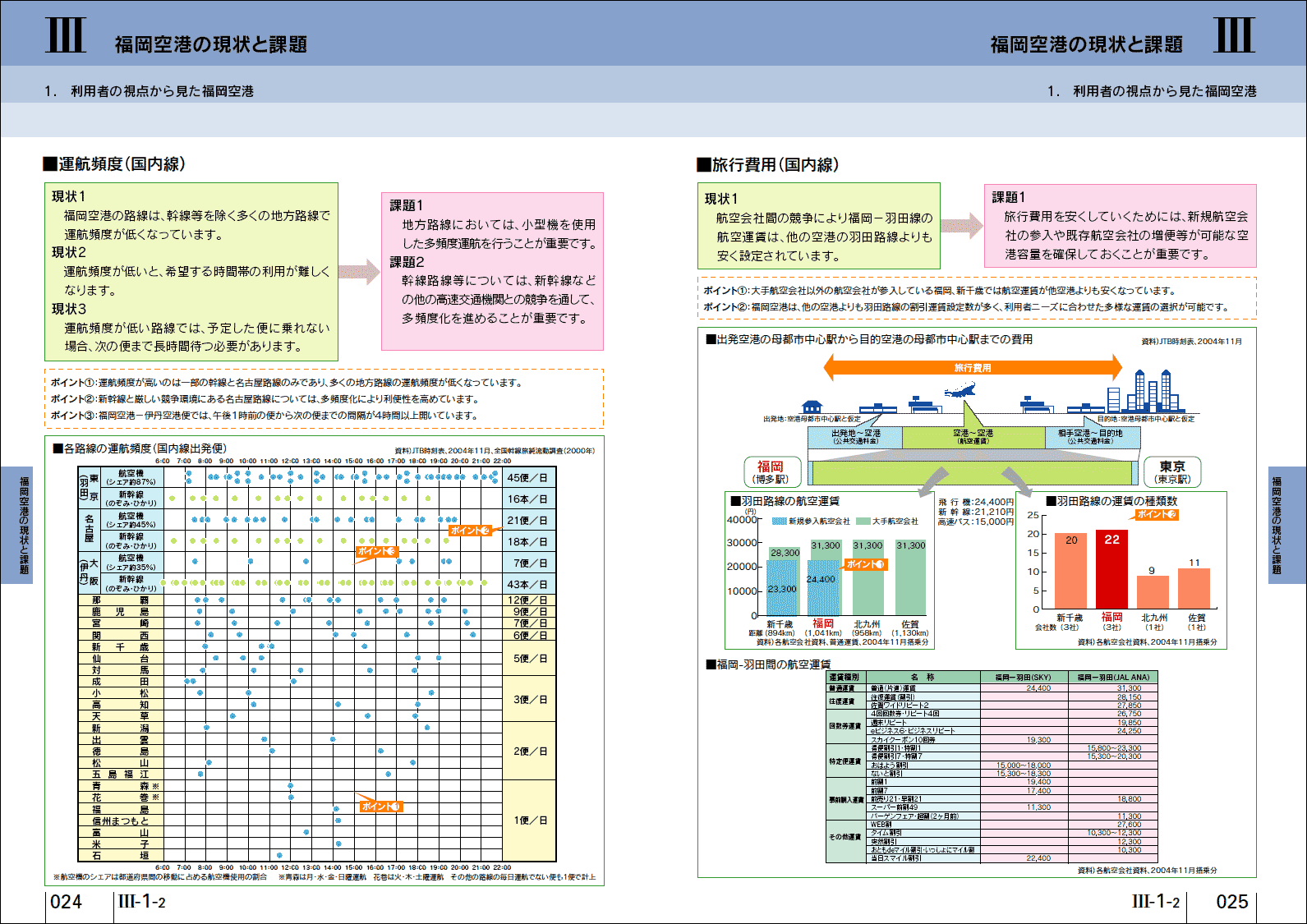Screen dimensions: 1307x924
Task: Click the 回数券運賃 category cell
Action: 845,726
